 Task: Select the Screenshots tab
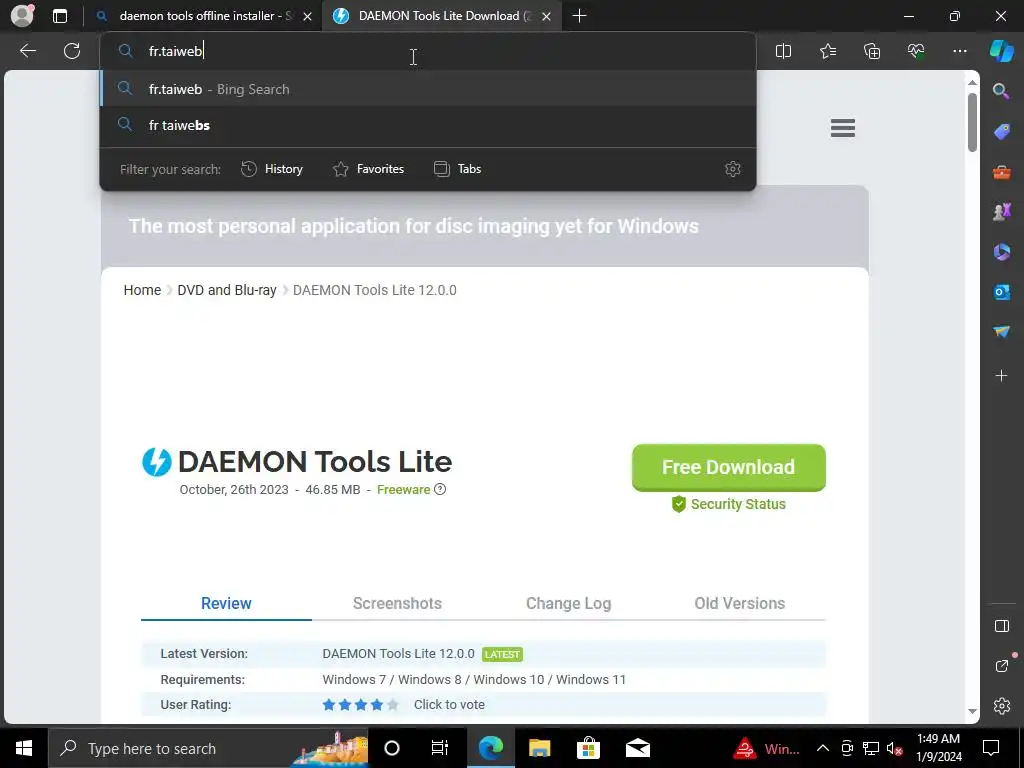pos(397,603)
